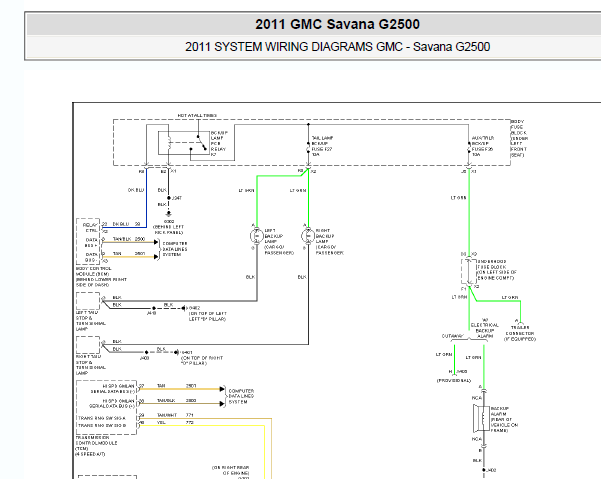Click the left backup lamp bulb symbol

pos(256,236)
